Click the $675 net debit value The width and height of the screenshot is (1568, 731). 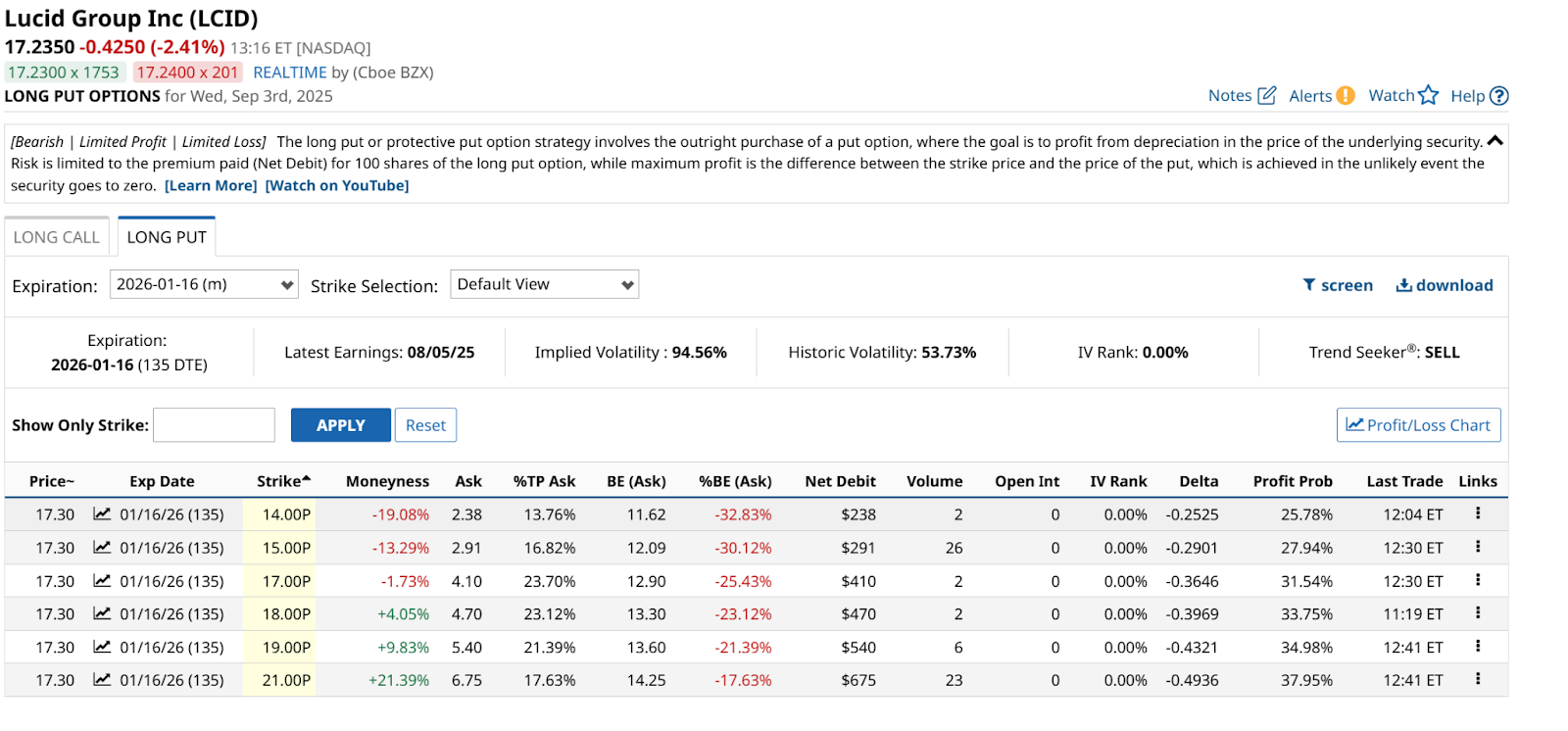point(858,680)
